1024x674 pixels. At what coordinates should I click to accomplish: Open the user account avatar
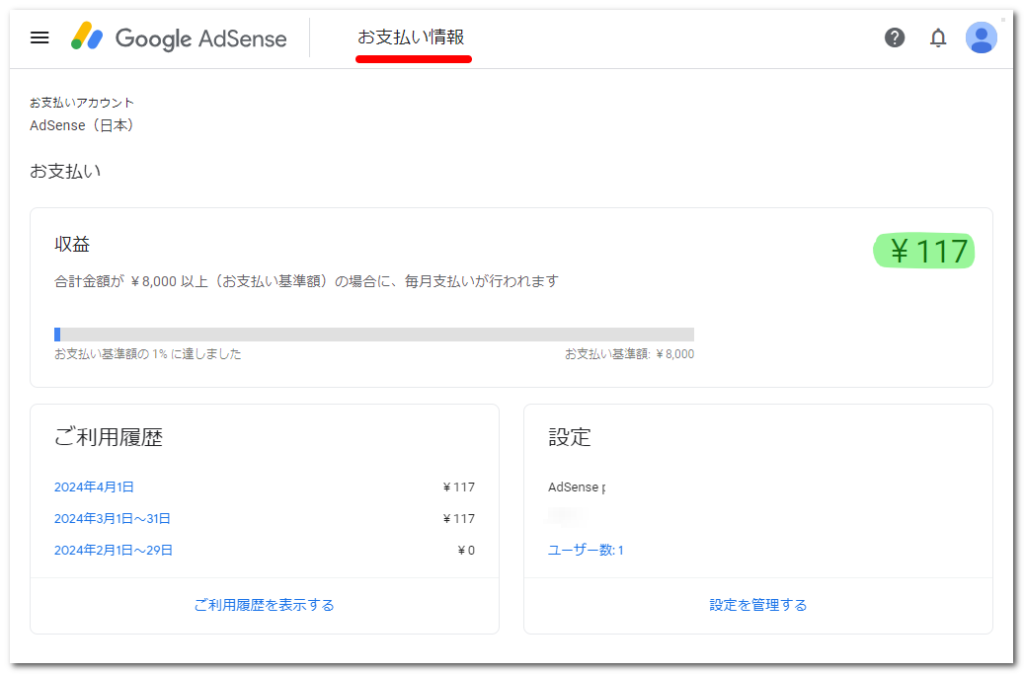[981, 38]
